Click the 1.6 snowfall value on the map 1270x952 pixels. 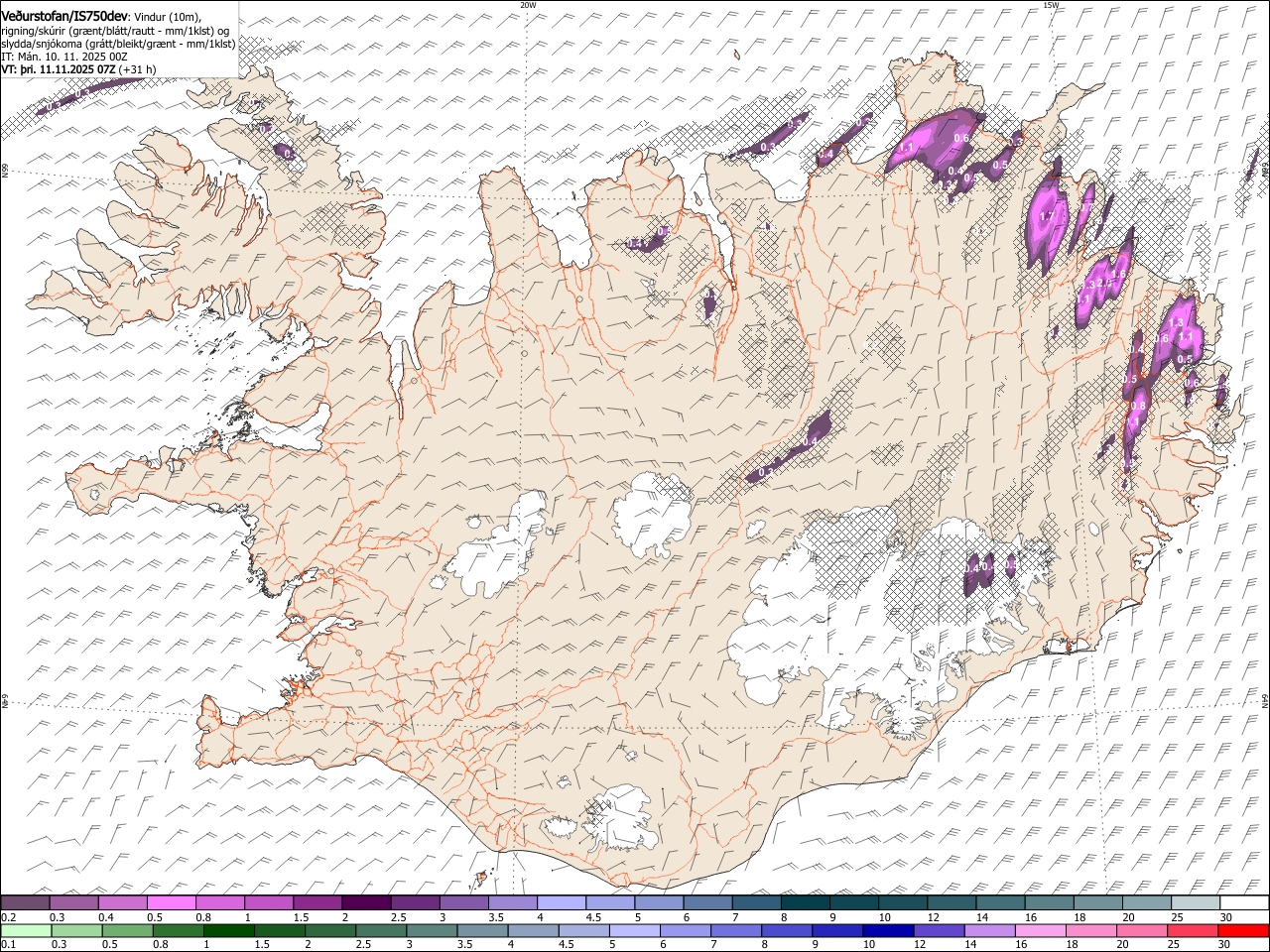tap(1119, 274)
